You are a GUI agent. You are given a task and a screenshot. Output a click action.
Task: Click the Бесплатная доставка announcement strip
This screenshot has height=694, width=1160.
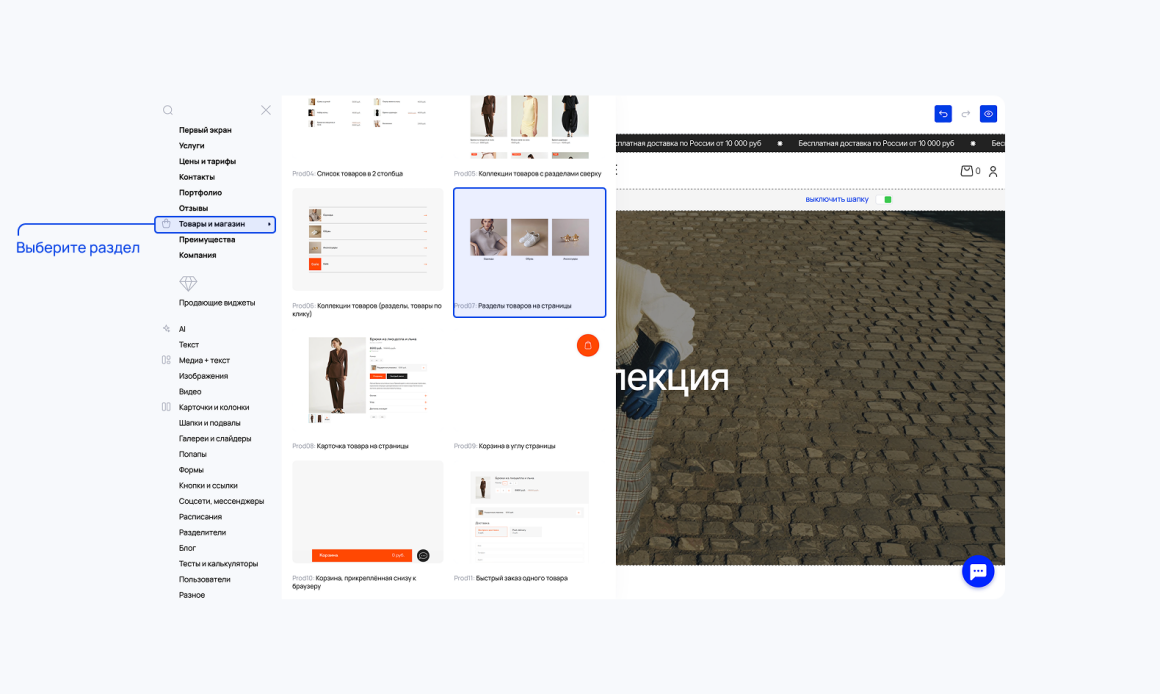tap(810, 143)
